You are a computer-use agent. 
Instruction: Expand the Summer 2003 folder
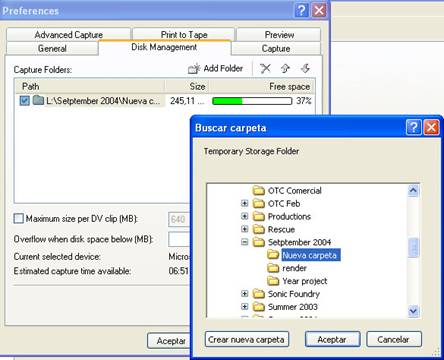[x=245, y=307]
